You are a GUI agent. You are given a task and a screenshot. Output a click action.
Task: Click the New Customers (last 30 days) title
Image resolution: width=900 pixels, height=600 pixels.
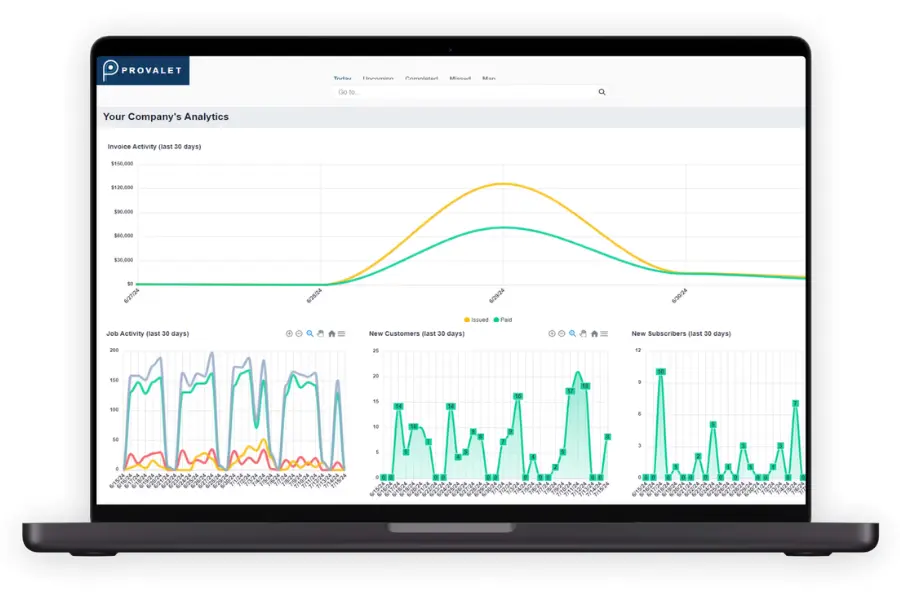pos(417,334)
